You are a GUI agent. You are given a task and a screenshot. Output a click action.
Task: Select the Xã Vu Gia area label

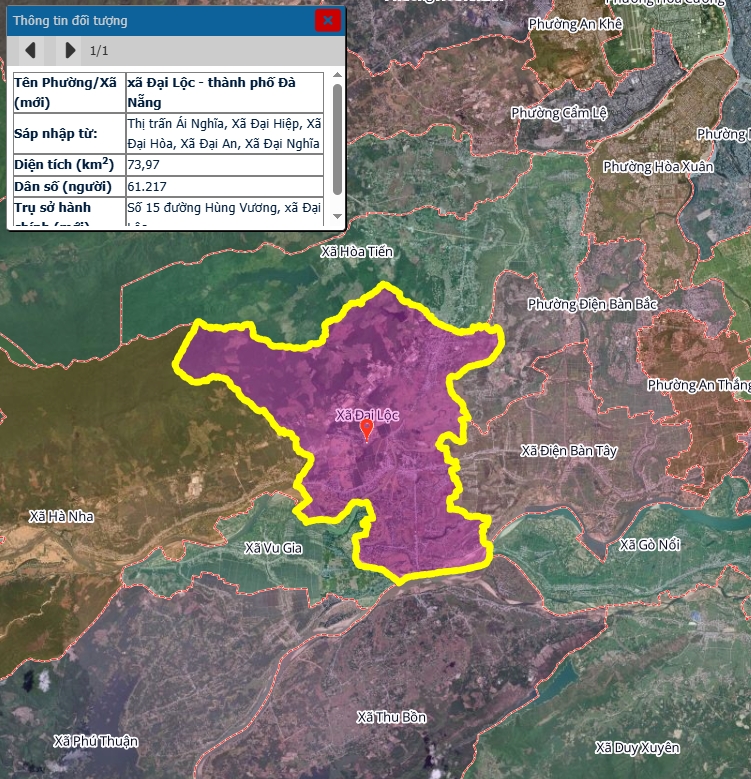coord(273,547)
